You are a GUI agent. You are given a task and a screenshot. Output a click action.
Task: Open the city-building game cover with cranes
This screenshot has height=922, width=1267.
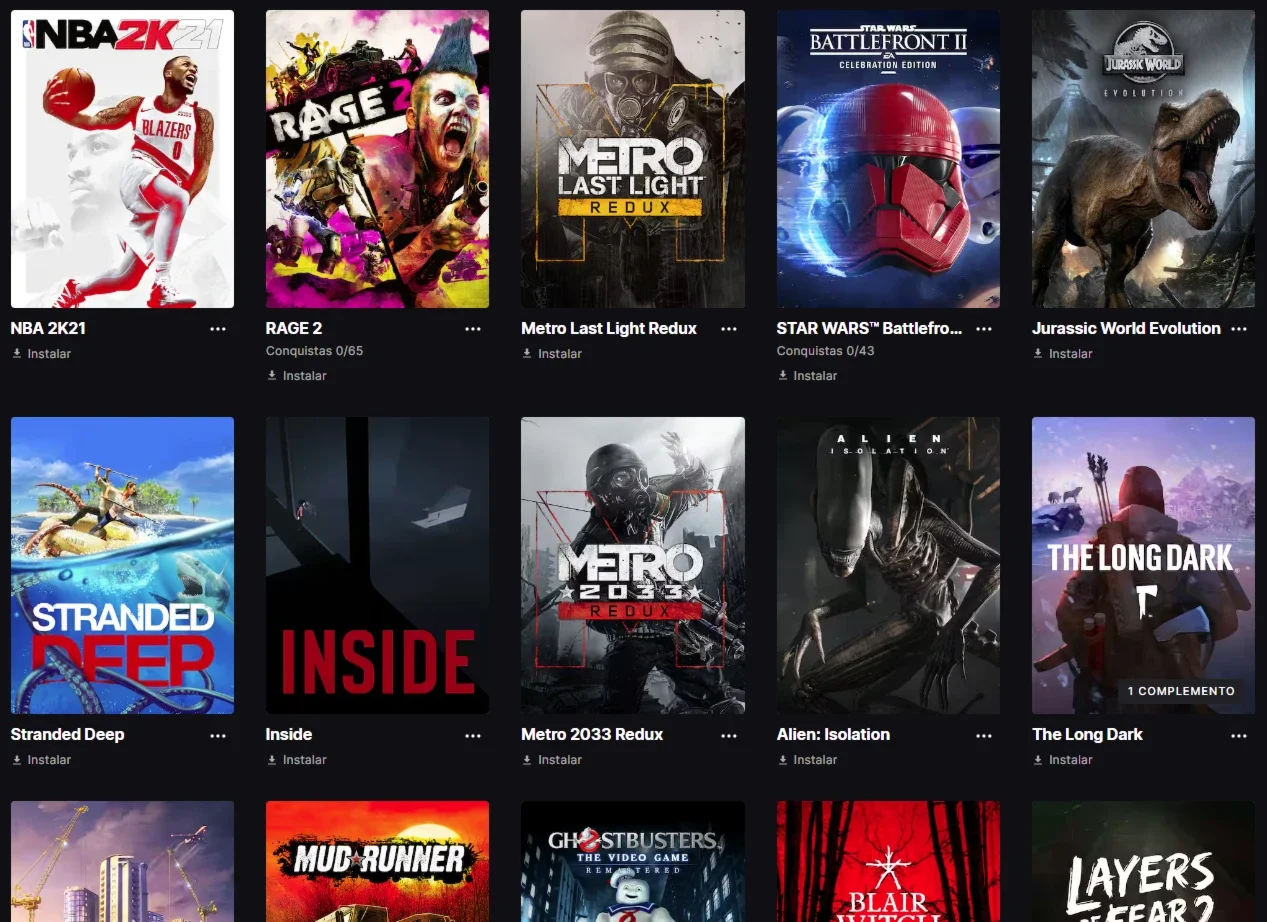click(122, 861)
